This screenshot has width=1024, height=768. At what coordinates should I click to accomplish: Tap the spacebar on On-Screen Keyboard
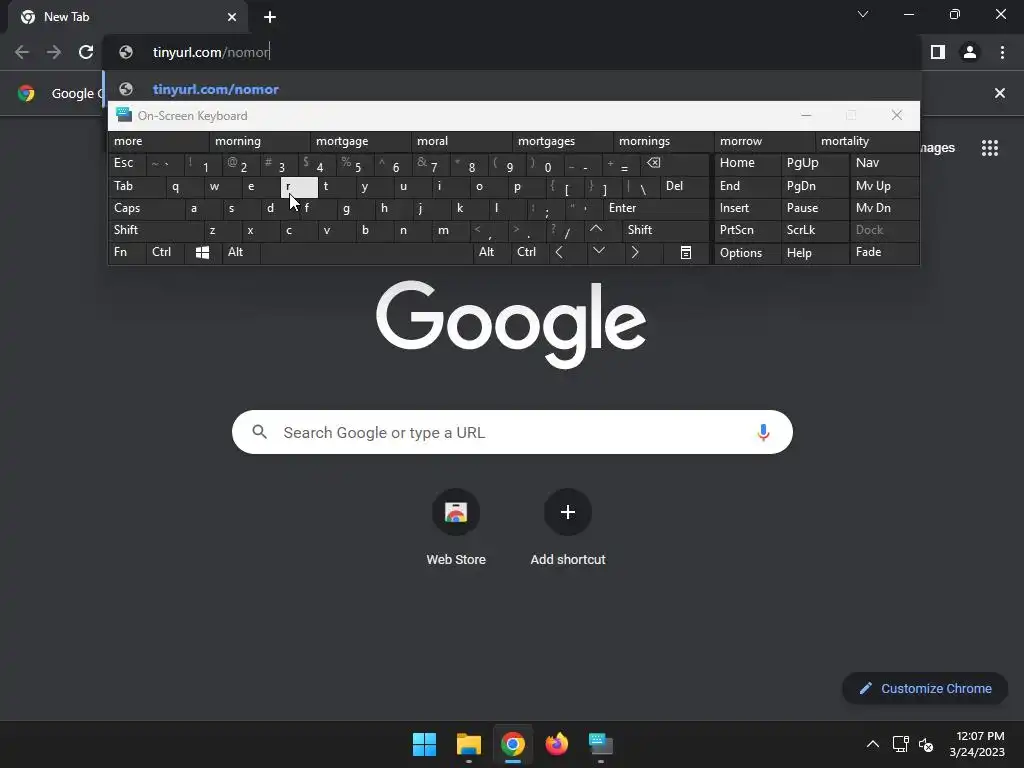coord(366,252)
